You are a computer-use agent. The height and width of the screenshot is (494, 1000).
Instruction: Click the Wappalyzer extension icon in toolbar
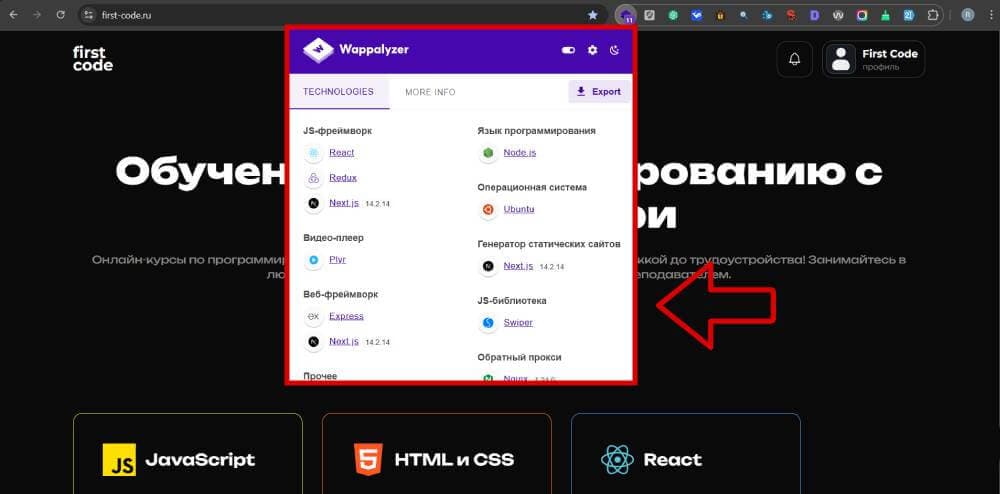coord(626,15)
